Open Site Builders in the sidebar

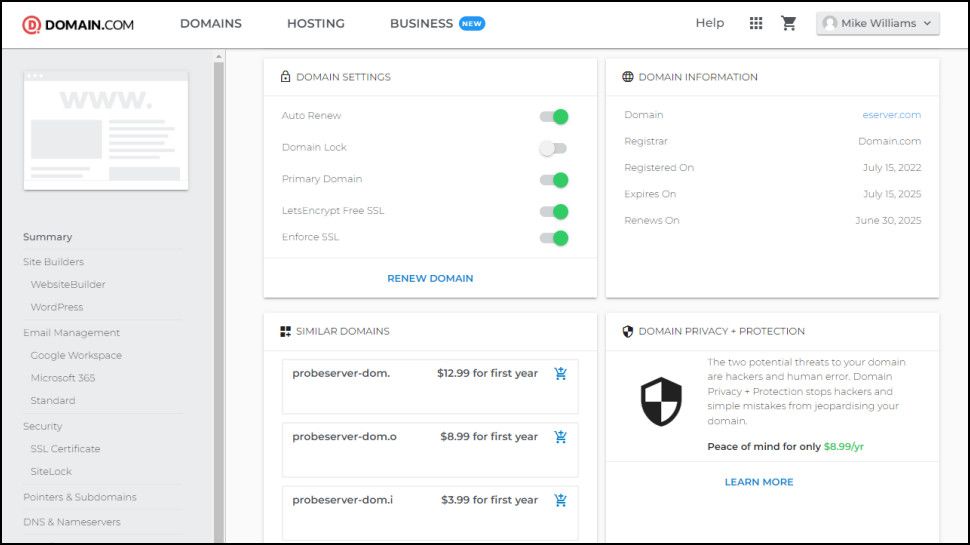(53, 262)
